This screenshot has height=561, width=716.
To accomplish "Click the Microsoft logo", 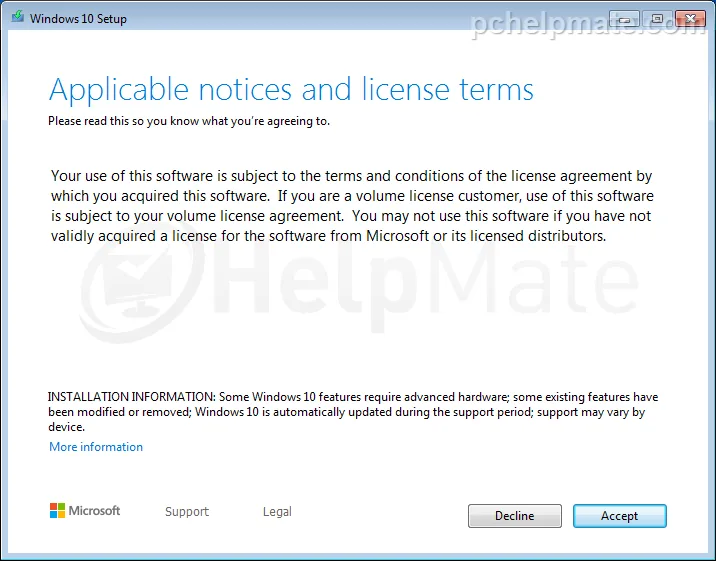I will (x=85, y=510).
